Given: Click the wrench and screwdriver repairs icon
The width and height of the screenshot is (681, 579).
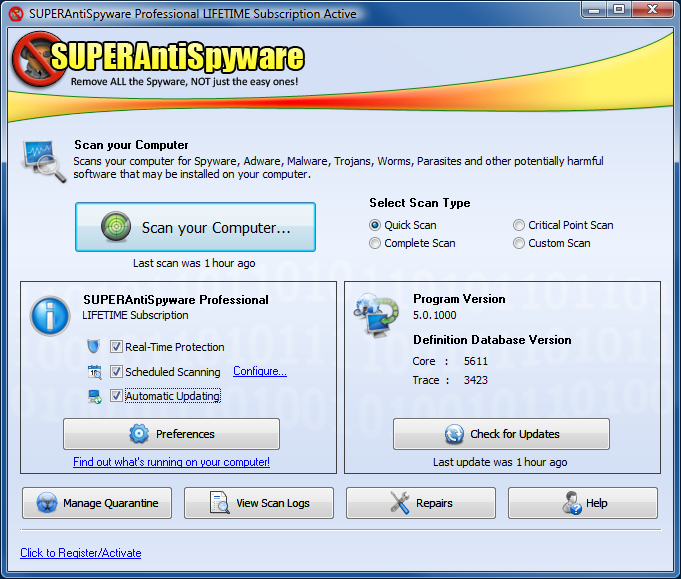Looking at the screenshot, I should (x=400, y=503).
